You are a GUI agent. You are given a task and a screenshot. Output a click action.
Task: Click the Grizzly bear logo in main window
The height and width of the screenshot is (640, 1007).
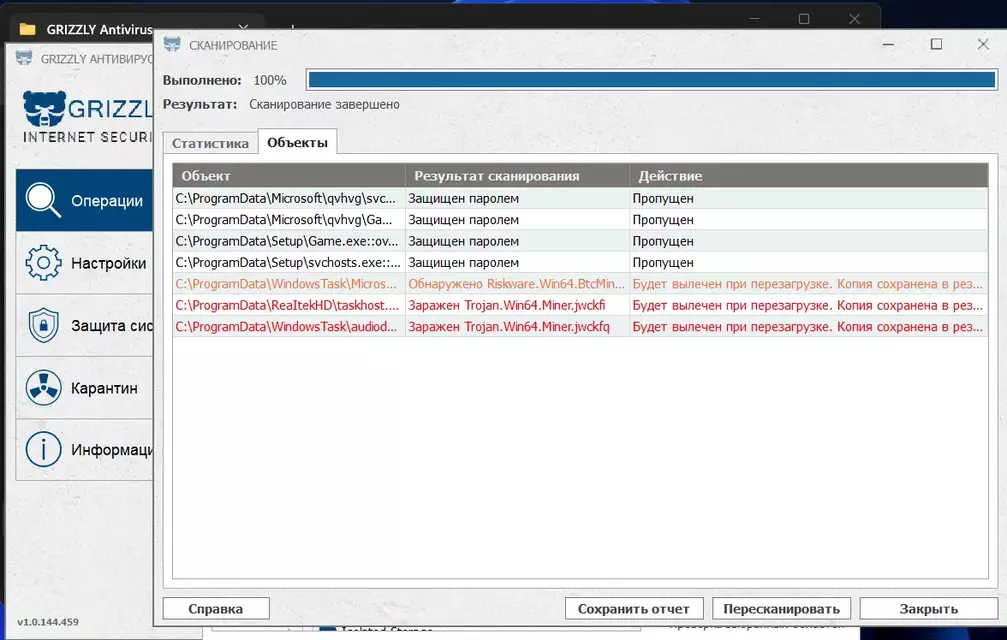[x=44, y=109]
